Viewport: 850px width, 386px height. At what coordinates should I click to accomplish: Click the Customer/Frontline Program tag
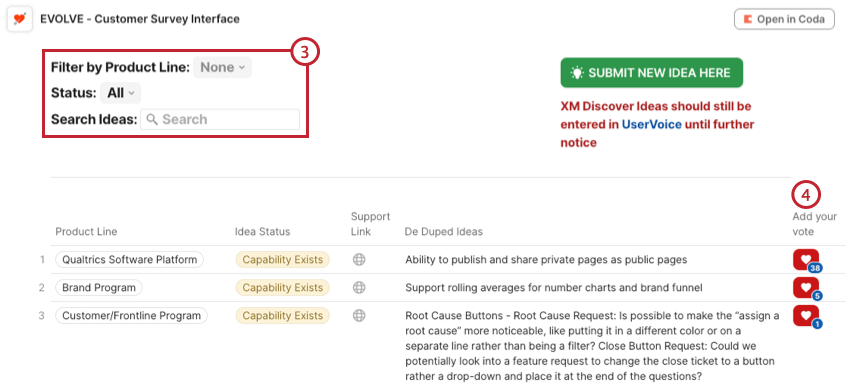click(131, 316)
